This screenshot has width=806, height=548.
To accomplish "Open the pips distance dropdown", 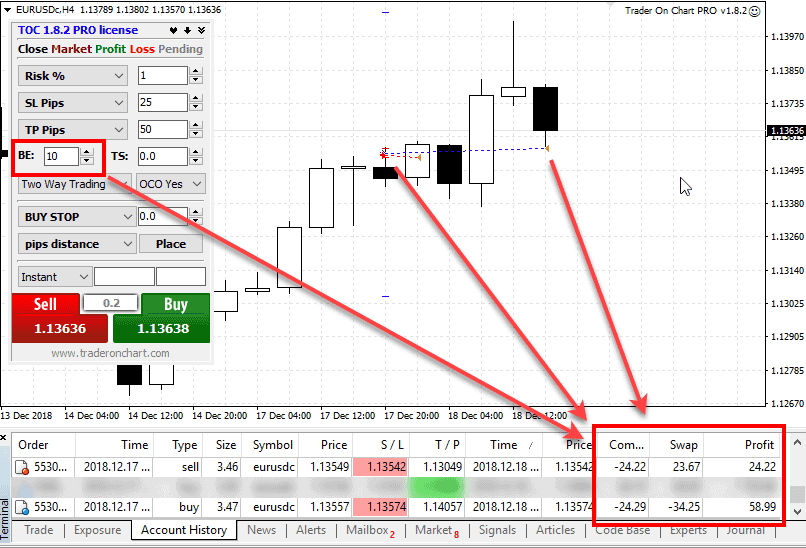I will [77, 244].
